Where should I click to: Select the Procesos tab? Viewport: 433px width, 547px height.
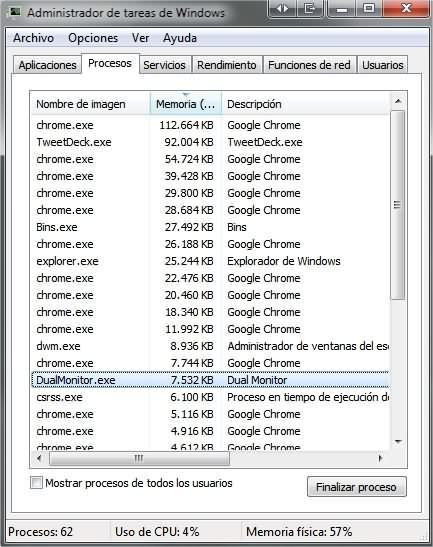110,63
